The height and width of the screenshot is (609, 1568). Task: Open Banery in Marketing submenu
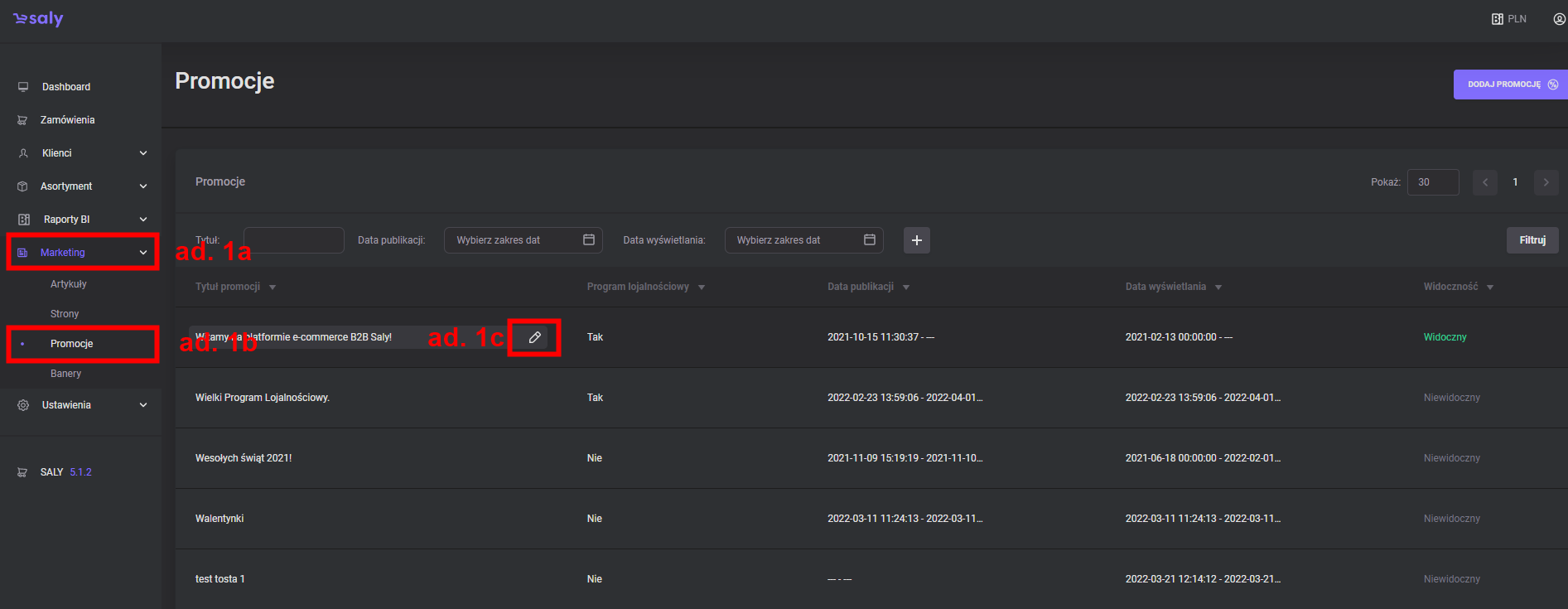[x=65, y=374]
